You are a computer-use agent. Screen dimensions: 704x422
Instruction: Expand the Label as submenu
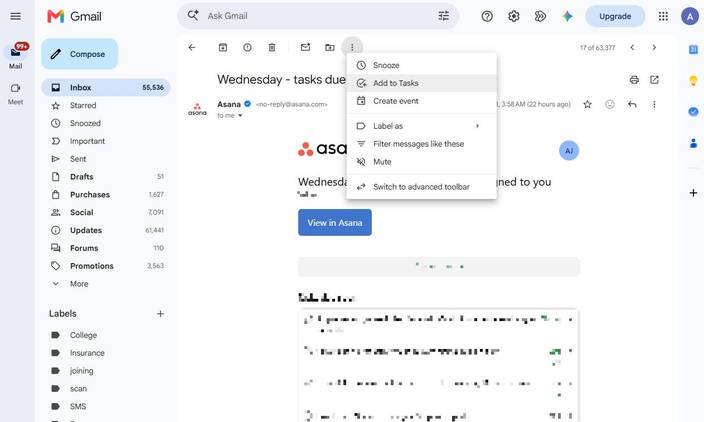tap(422, 126)
